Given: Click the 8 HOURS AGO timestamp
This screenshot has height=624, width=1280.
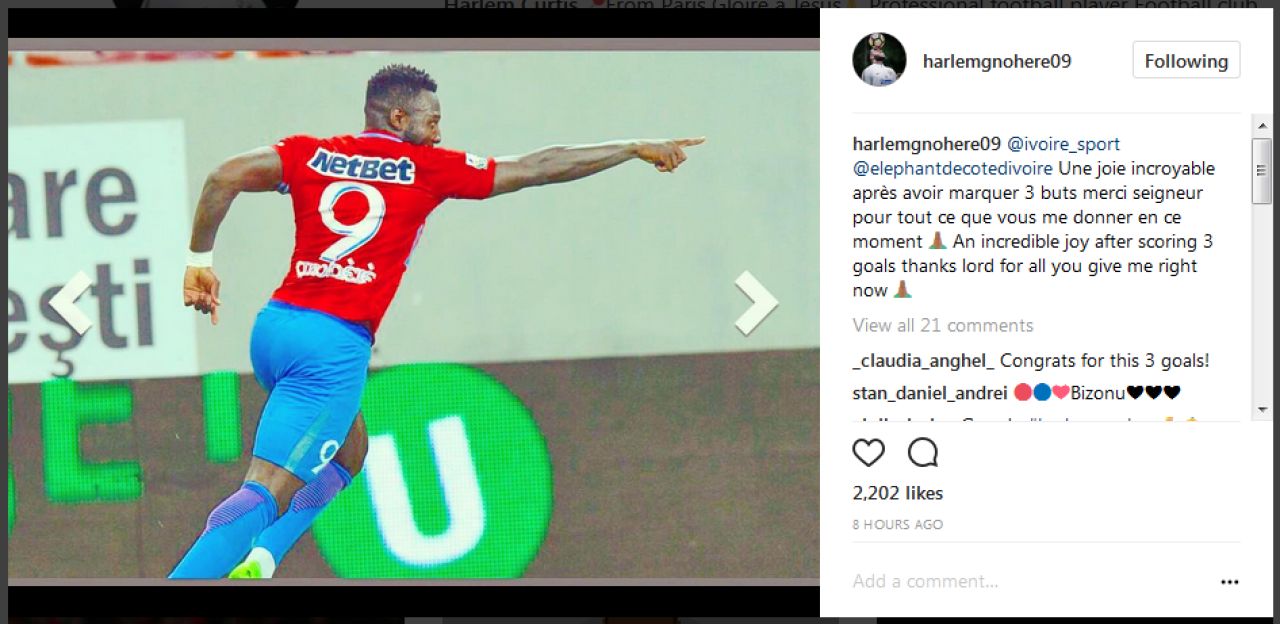Looking at the screenshot, I should click(898, 524).
